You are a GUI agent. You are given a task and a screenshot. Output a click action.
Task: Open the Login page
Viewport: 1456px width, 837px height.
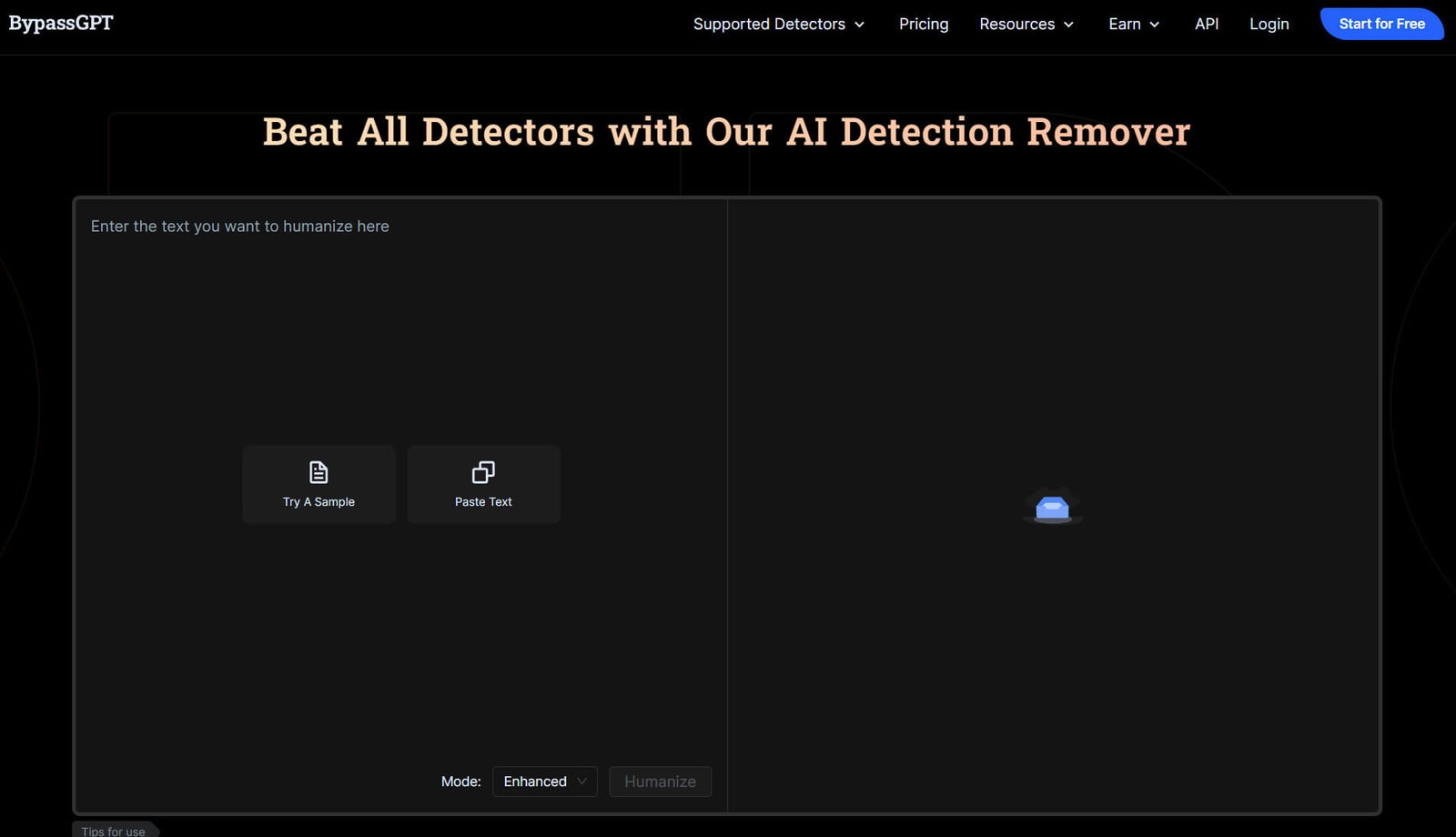pos(1269,24)
